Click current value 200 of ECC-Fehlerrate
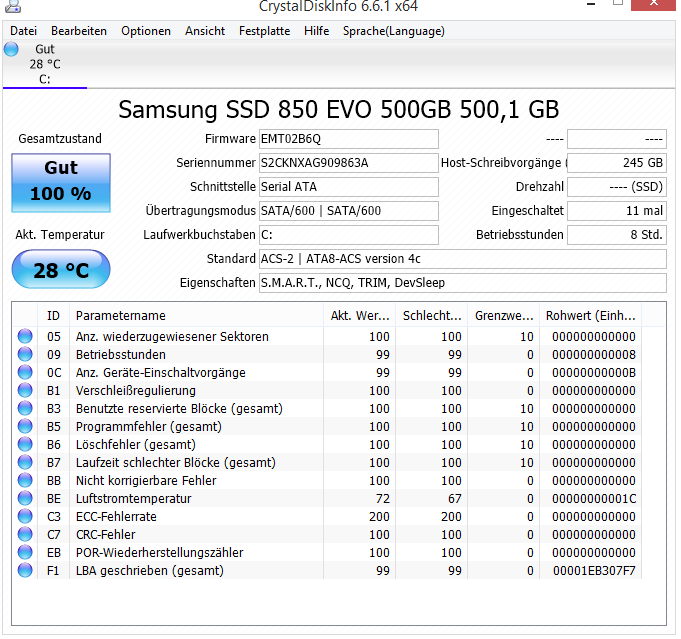The width and height of the screenshot is (681, 639). (379, 517)
